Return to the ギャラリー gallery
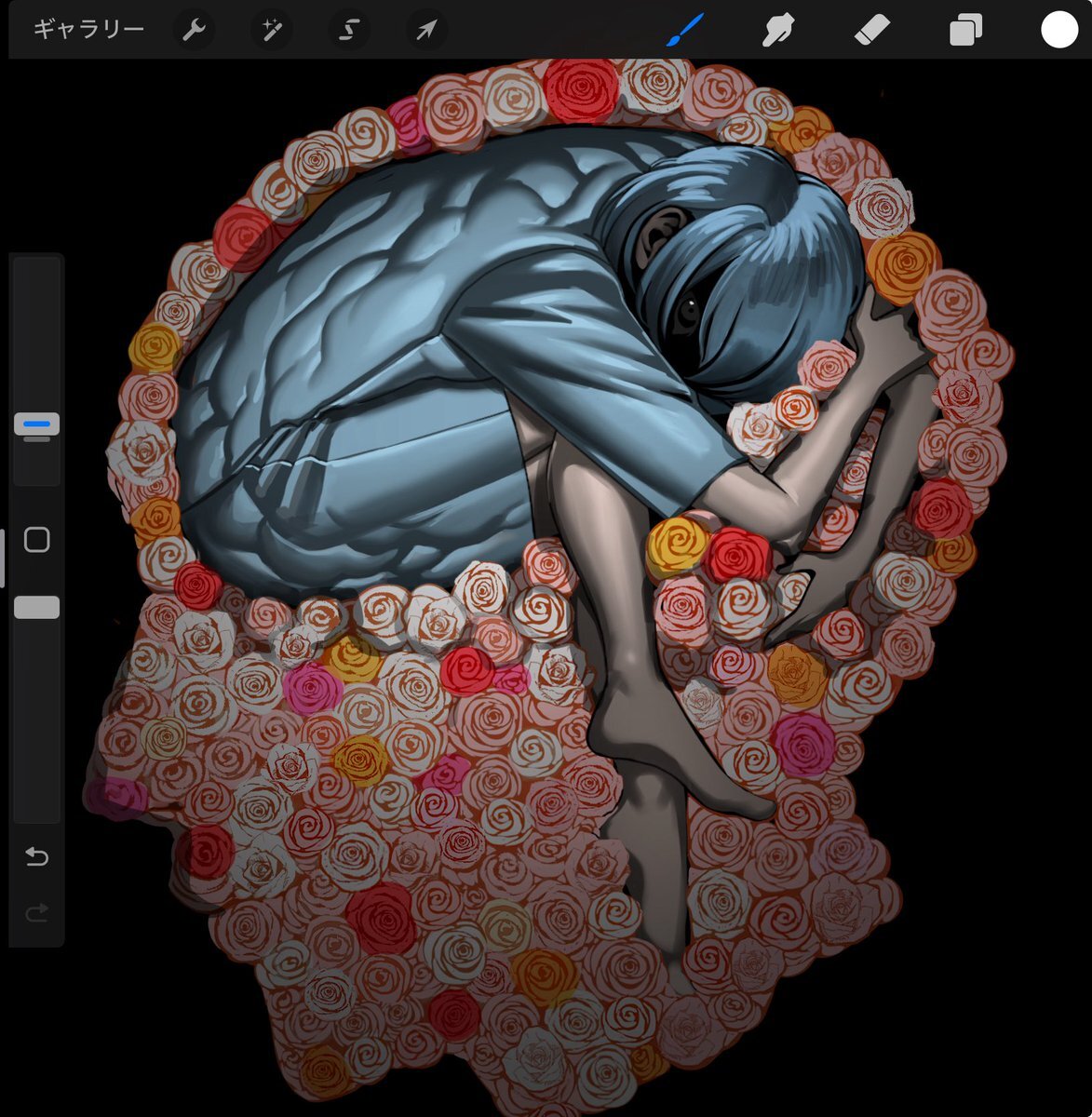Screen dimensions: 1092x1117 [x=88, y=30]
